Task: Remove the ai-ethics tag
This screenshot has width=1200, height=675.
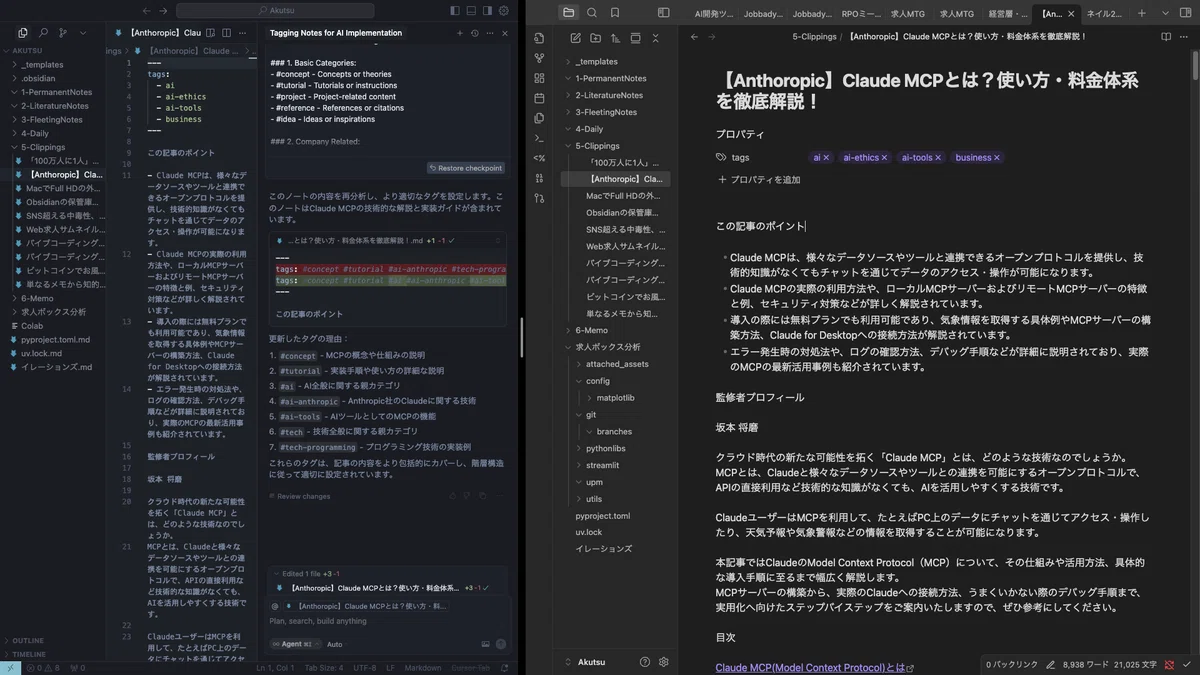Action: (885, 158)
